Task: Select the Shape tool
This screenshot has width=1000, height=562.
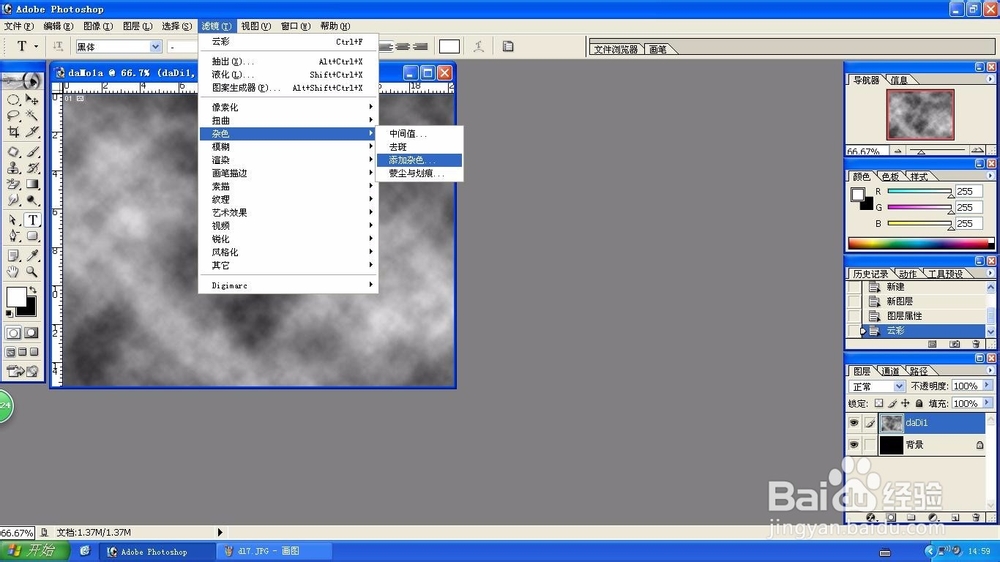Action: coord(32,236)
